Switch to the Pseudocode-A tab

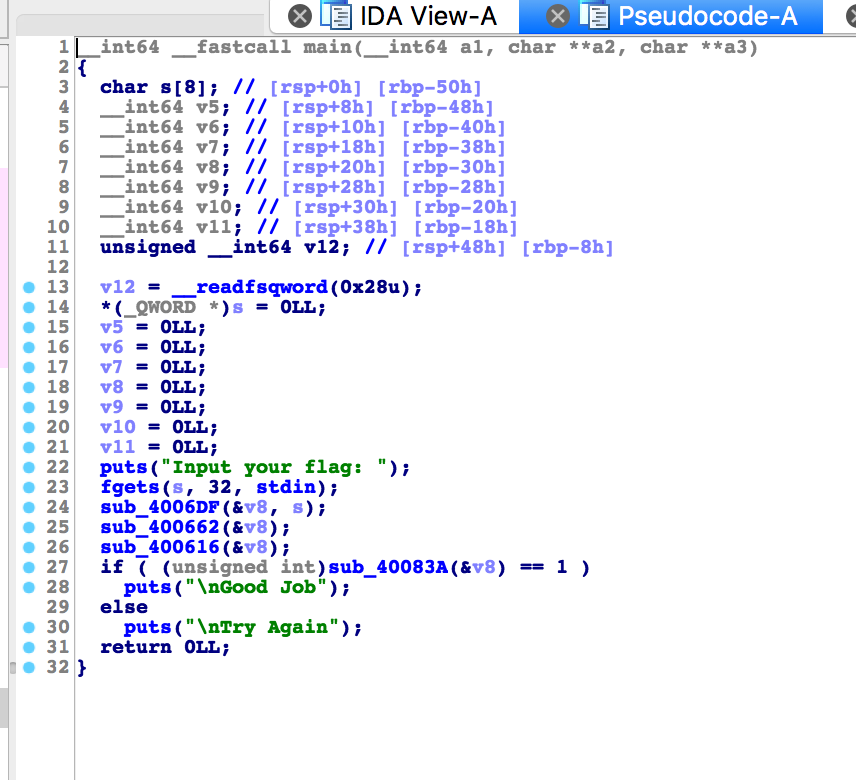pos(708,16)
